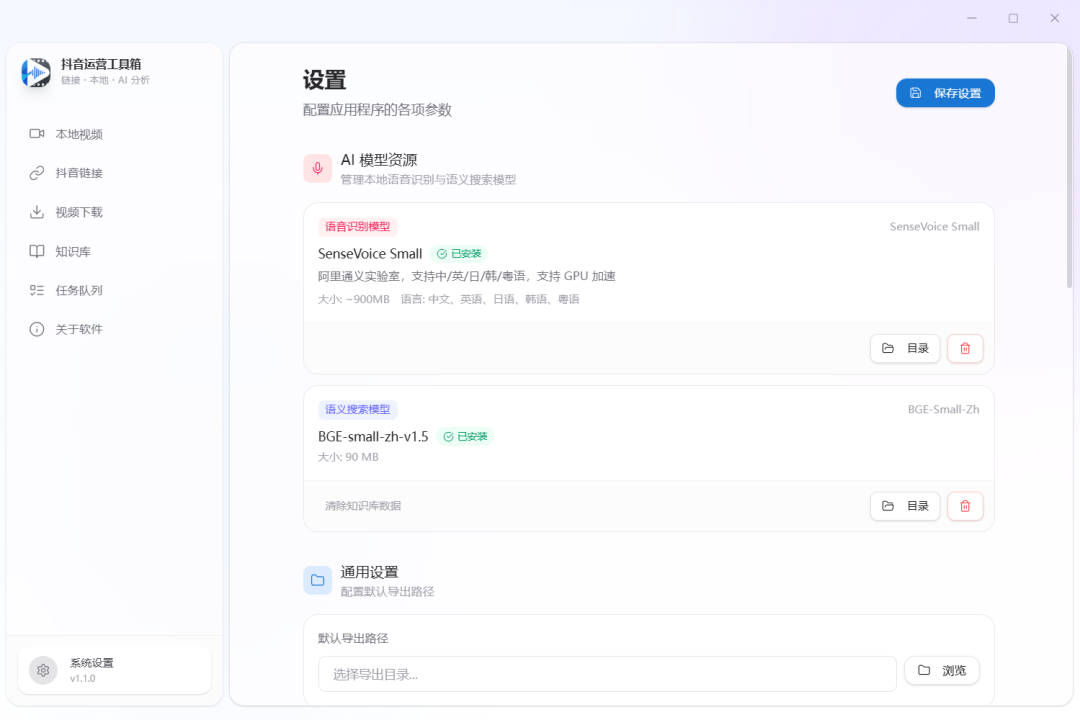The height and width of the screenshot is (720, 1080).
Task: Click the 保存设置 button
Action: click(x=944, y=92)
